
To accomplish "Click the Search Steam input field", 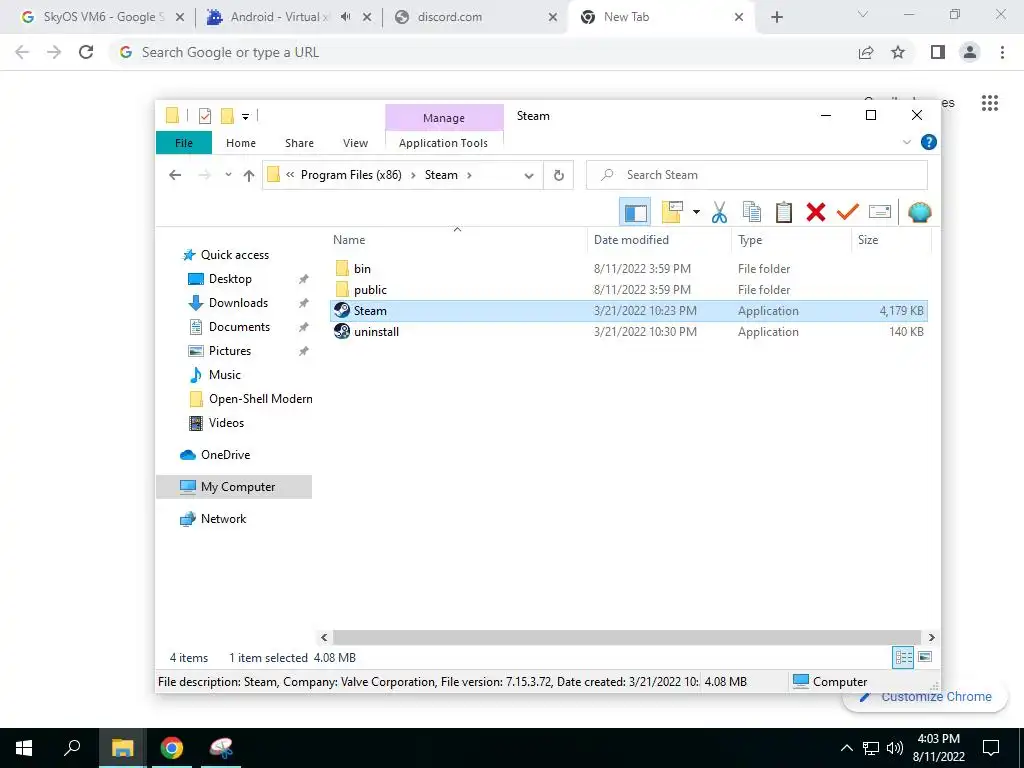I will pyautogui.click(x=757, y=175).
